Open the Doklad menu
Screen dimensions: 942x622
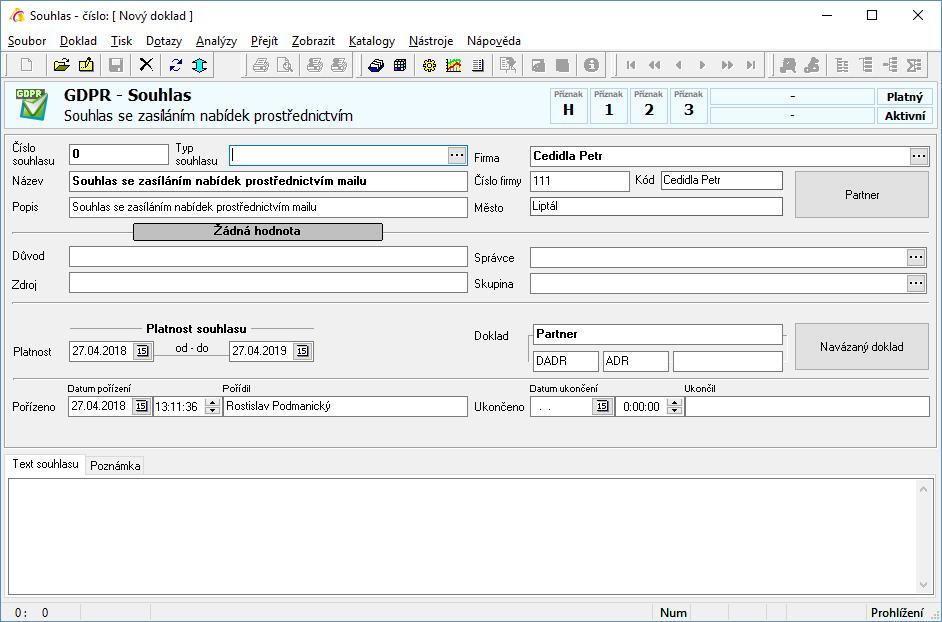click(78, 41)
